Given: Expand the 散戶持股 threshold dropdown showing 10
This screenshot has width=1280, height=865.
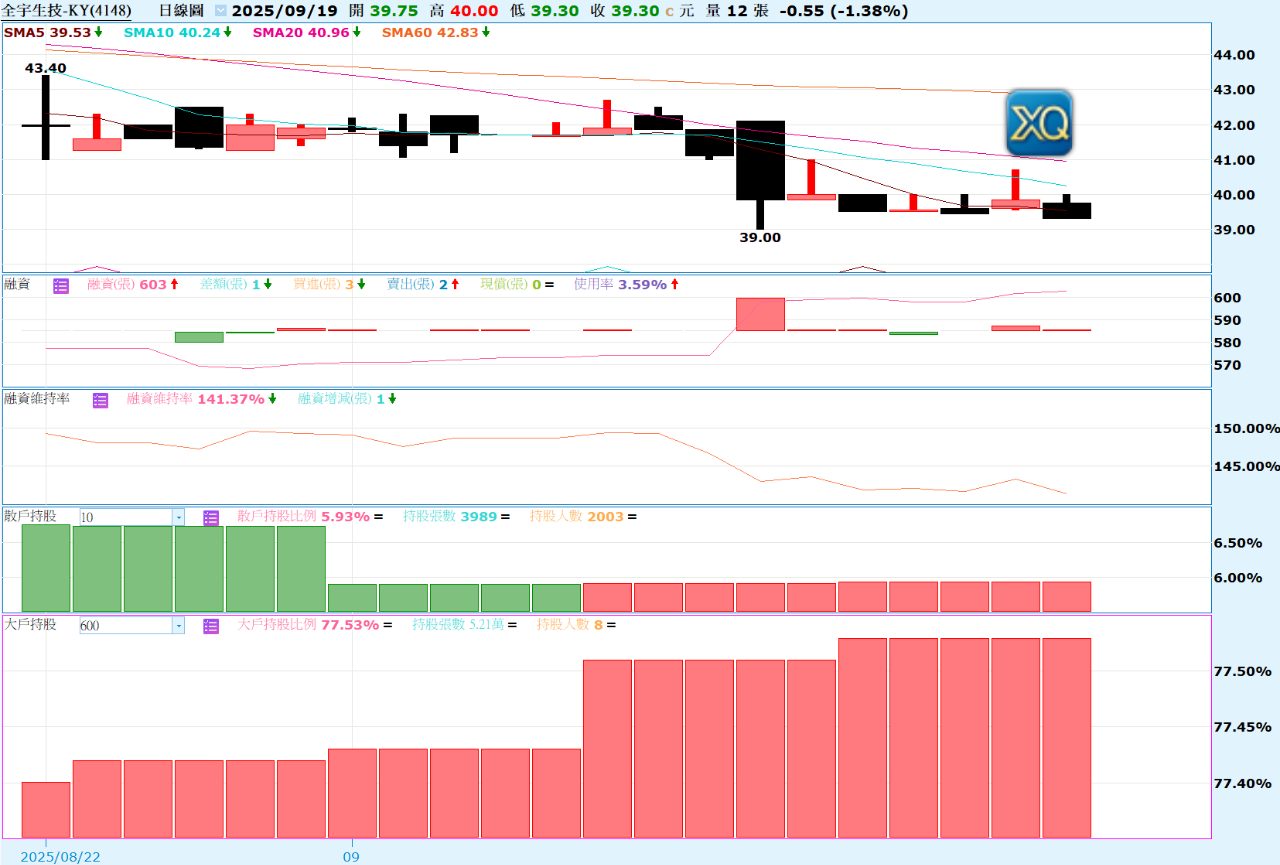Looking at the screenshot, I should pyautogui.click(x=178, y=517).
